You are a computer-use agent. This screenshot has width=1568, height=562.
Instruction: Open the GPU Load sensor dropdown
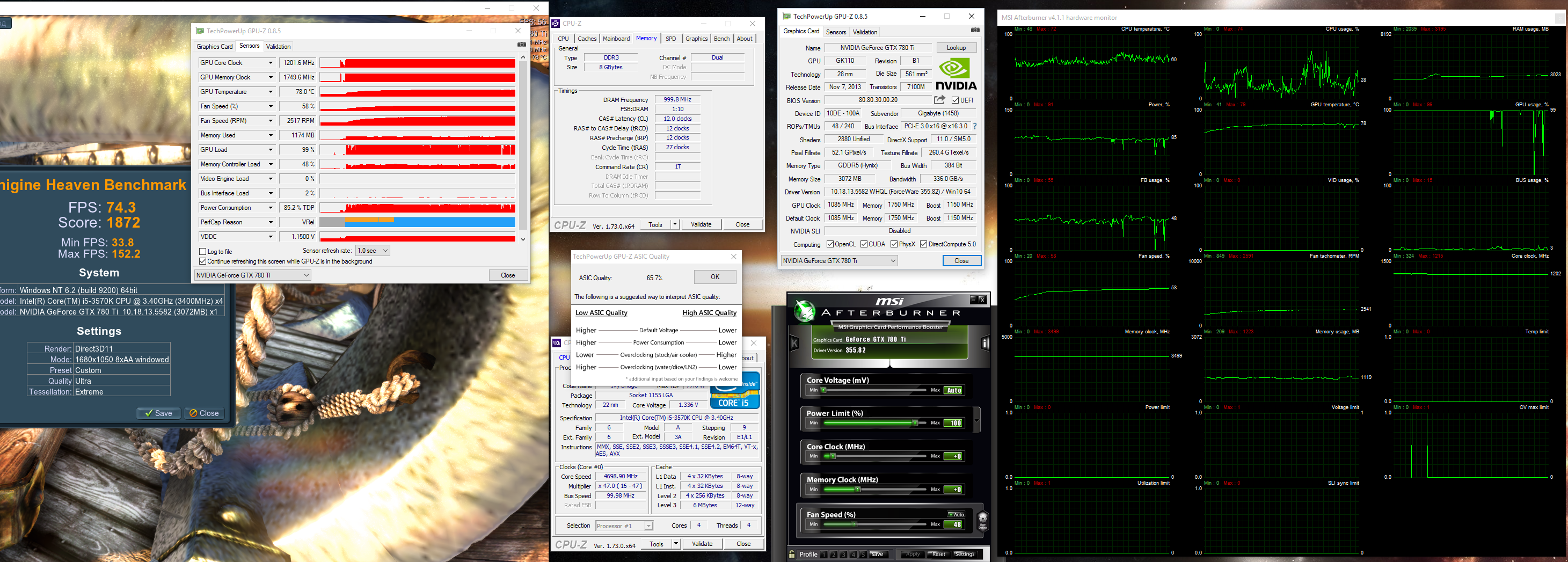[x=270, y=150]
